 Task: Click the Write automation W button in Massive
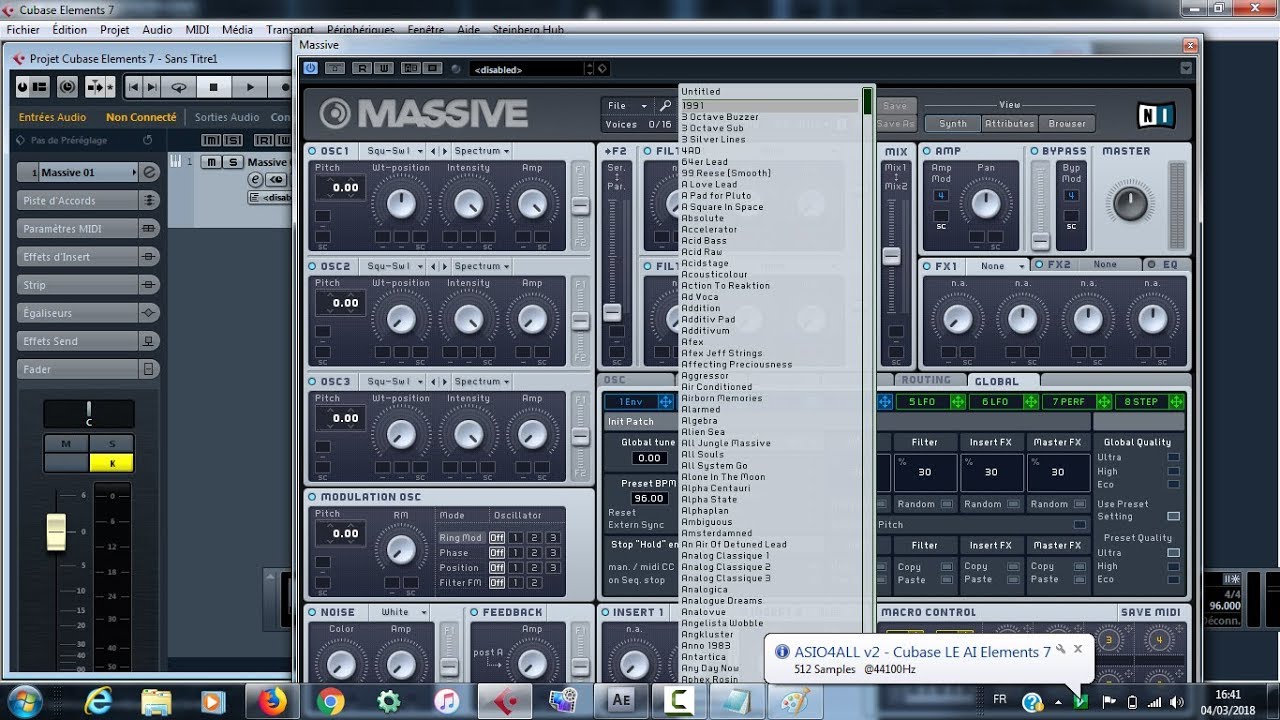(383, 68)
